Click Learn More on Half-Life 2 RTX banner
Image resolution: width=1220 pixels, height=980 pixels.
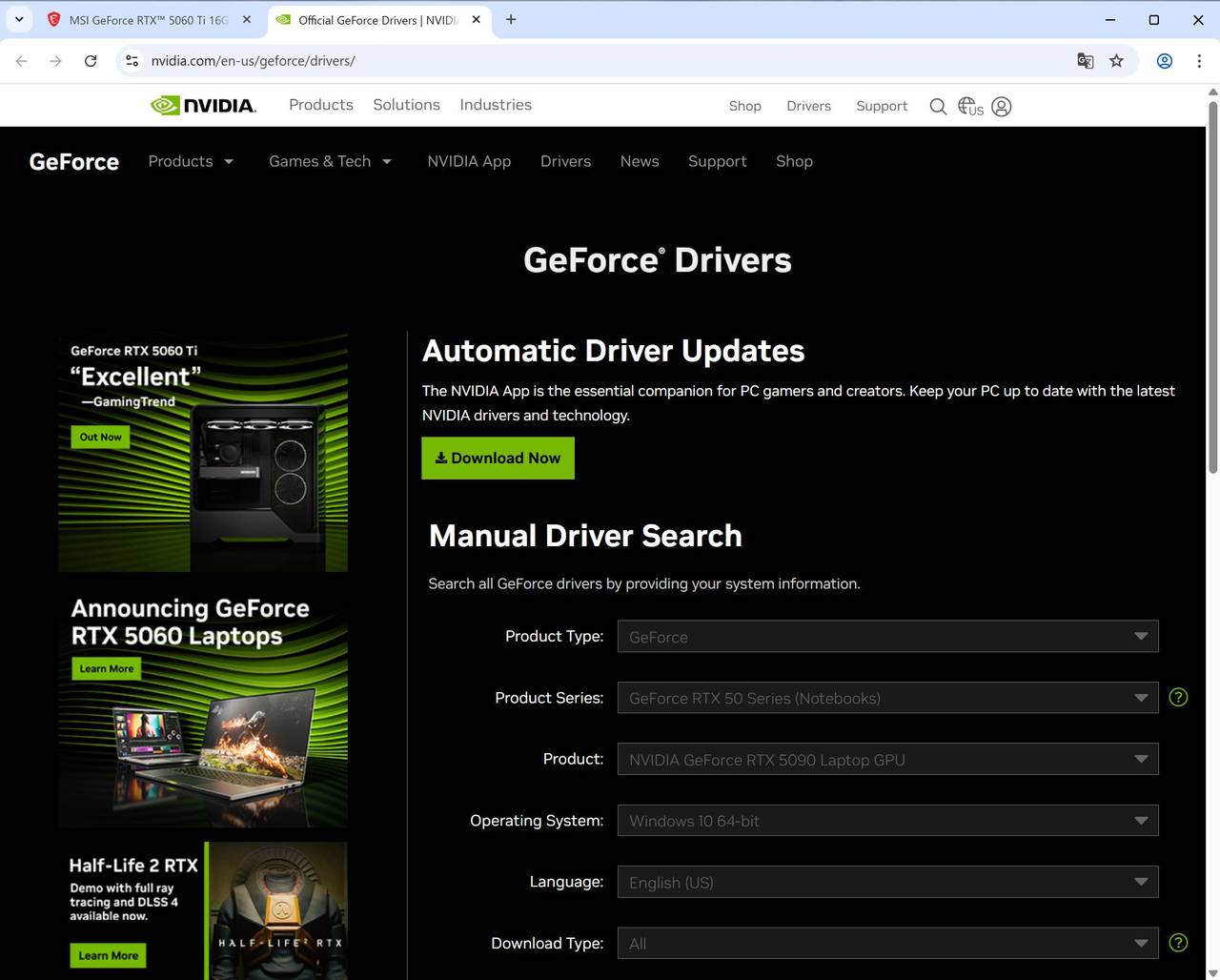pyautogui.click(x=108, y=955)
